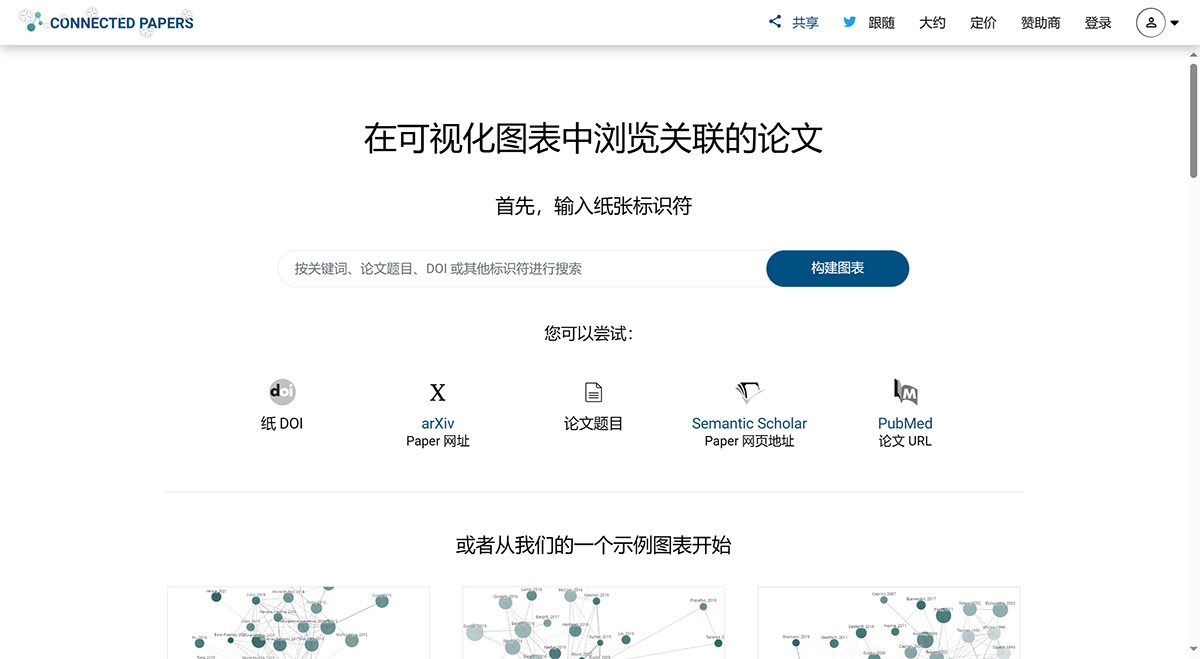The width and height of the screenshot is (1200, 659).
Task: Click the Semantic Scholar icon
Action: (749, 391)
